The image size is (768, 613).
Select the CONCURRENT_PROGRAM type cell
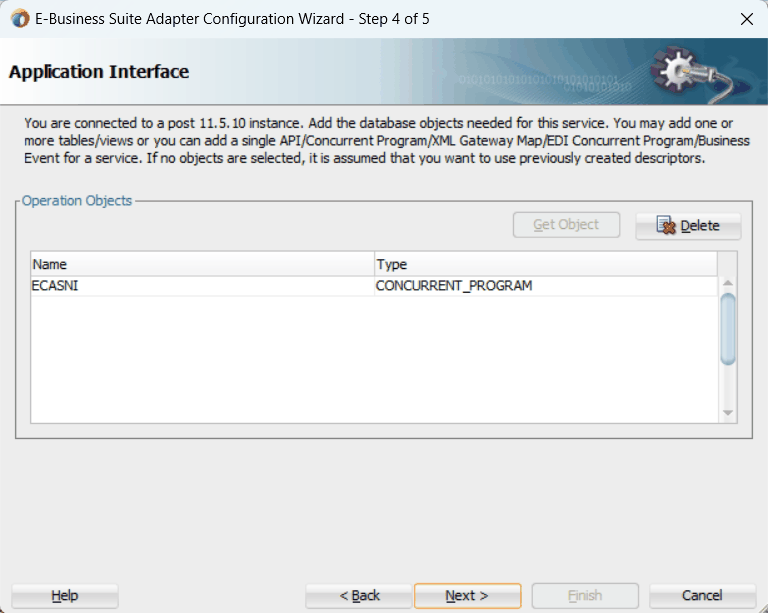point(546,285)
